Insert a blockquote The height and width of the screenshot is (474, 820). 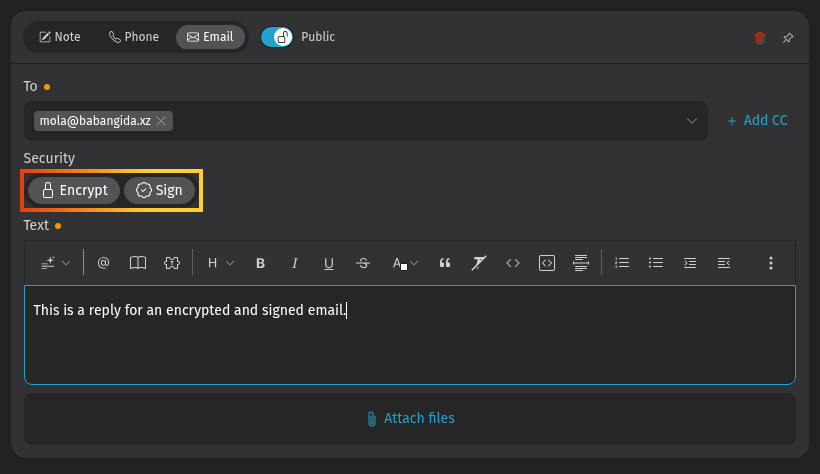[445, 263]
